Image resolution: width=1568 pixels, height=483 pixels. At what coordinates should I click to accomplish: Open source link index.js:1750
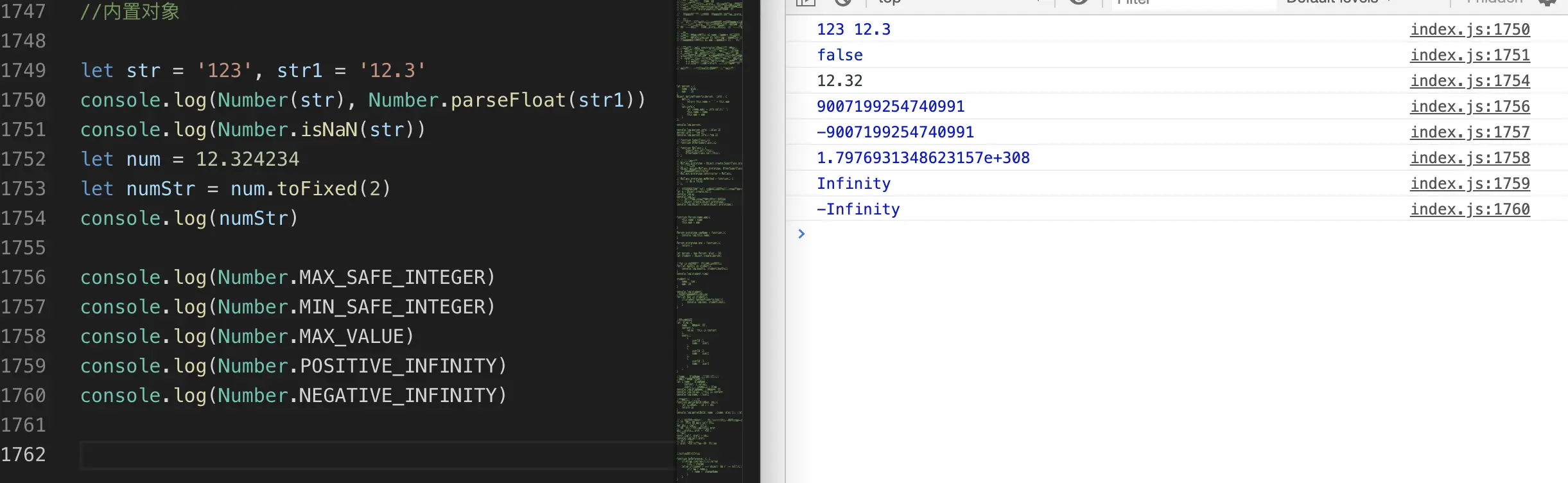click(1470, 30)
